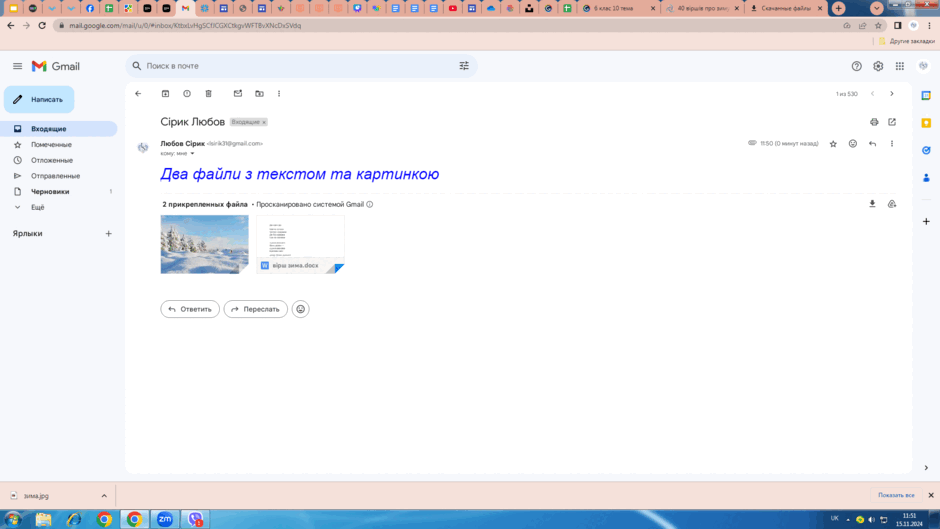Expand recipient details next to кому: мне

tap(192, 154)
